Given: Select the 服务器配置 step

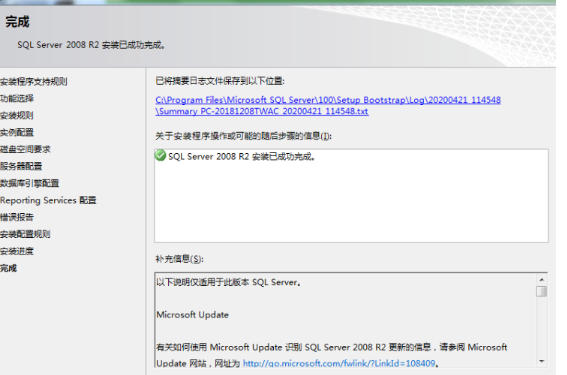Looking at the screenshot, I should [21, 166].
